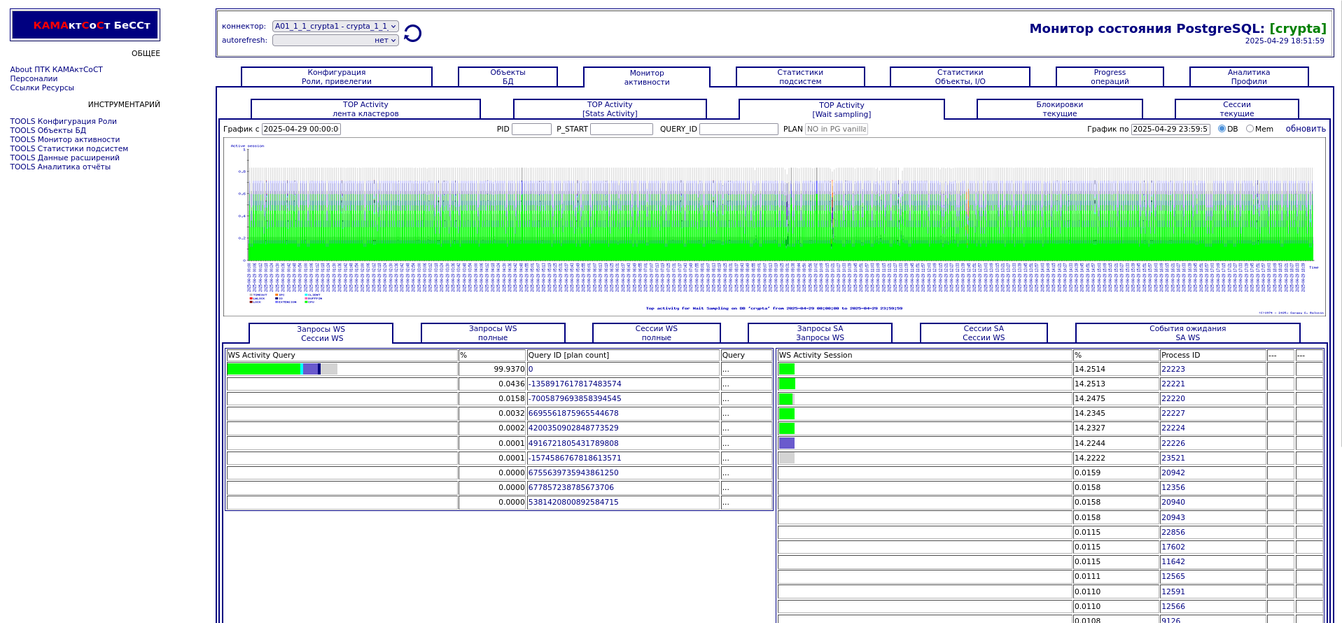Click the QUERY_ID input field
The width and height of the screenshot is (1342, 623).
coord(738,129)
